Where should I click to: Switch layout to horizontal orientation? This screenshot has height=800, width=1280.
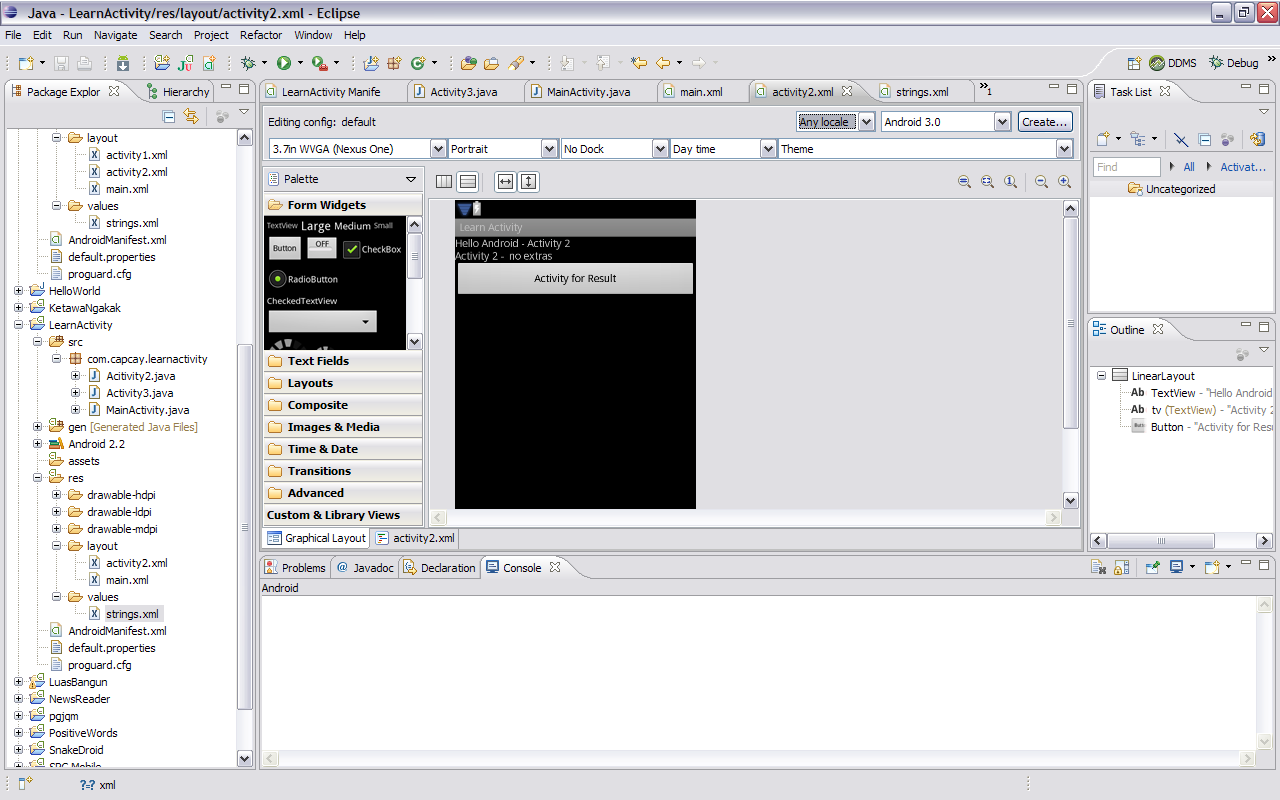(x=444, y=182)
